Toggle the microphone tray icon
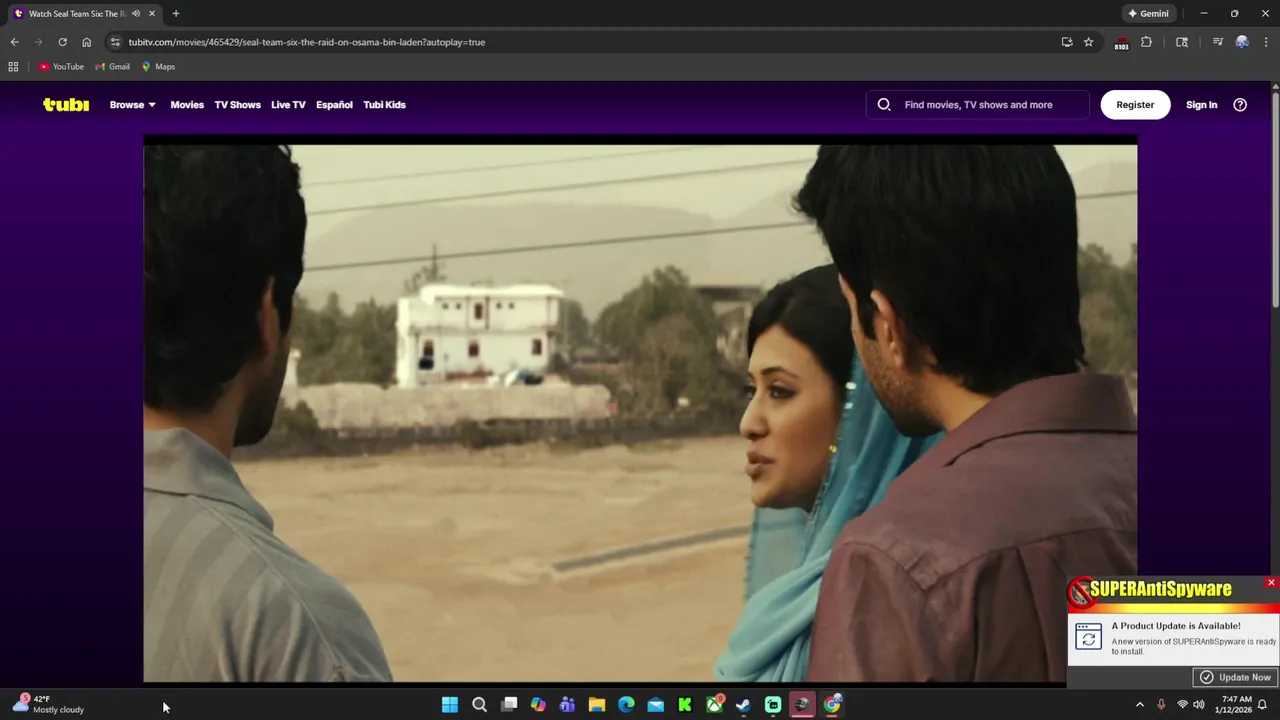 pos(1161,705)
